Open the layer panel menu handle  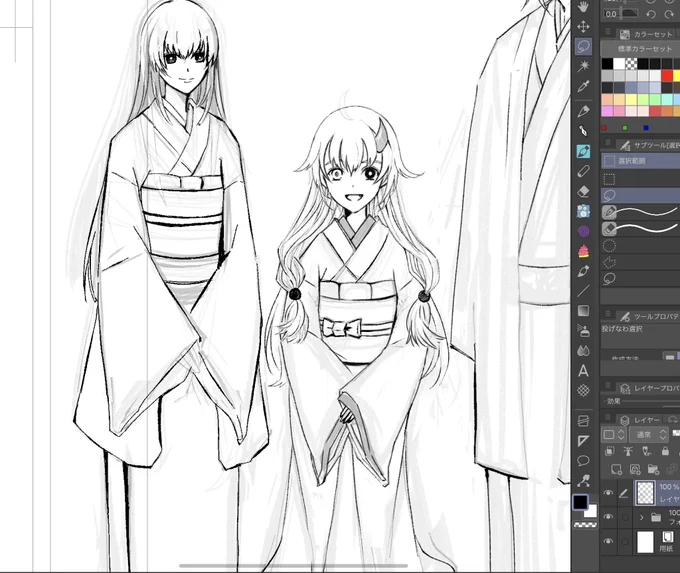pos(608,418)
